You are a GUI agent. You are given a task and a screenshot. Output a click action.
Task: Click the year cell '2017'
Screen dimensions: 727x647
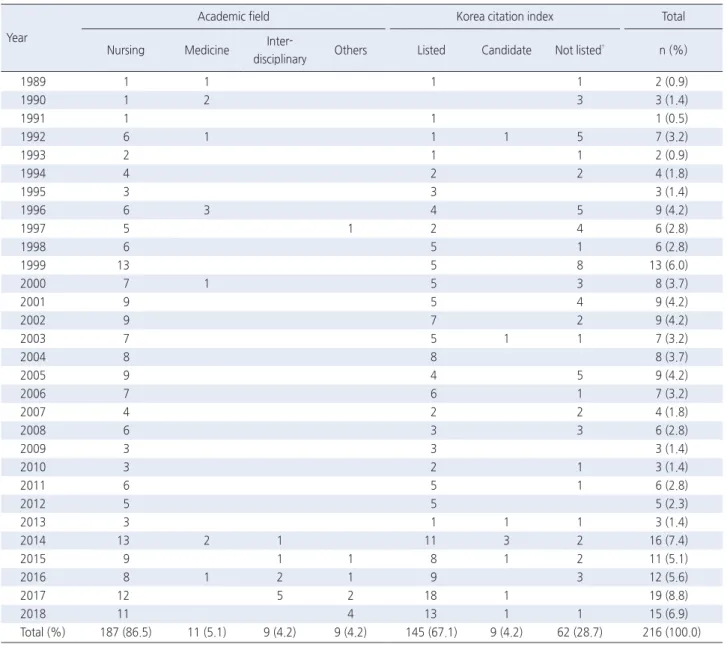33,596
